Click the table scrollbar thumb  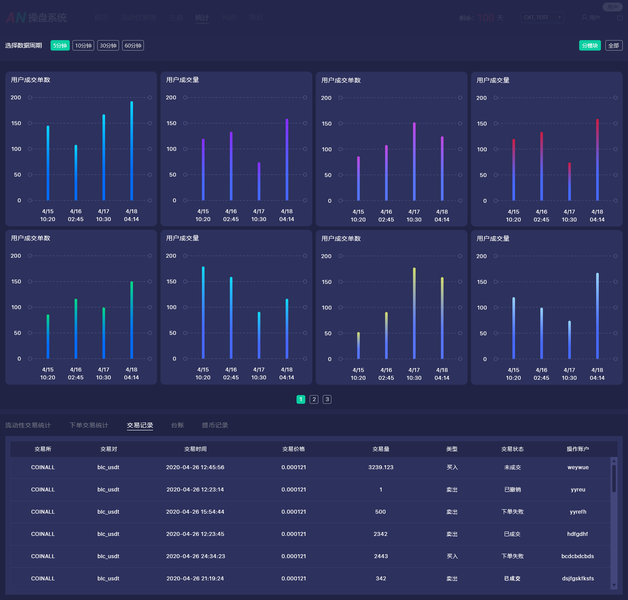[x=614, y=478]
